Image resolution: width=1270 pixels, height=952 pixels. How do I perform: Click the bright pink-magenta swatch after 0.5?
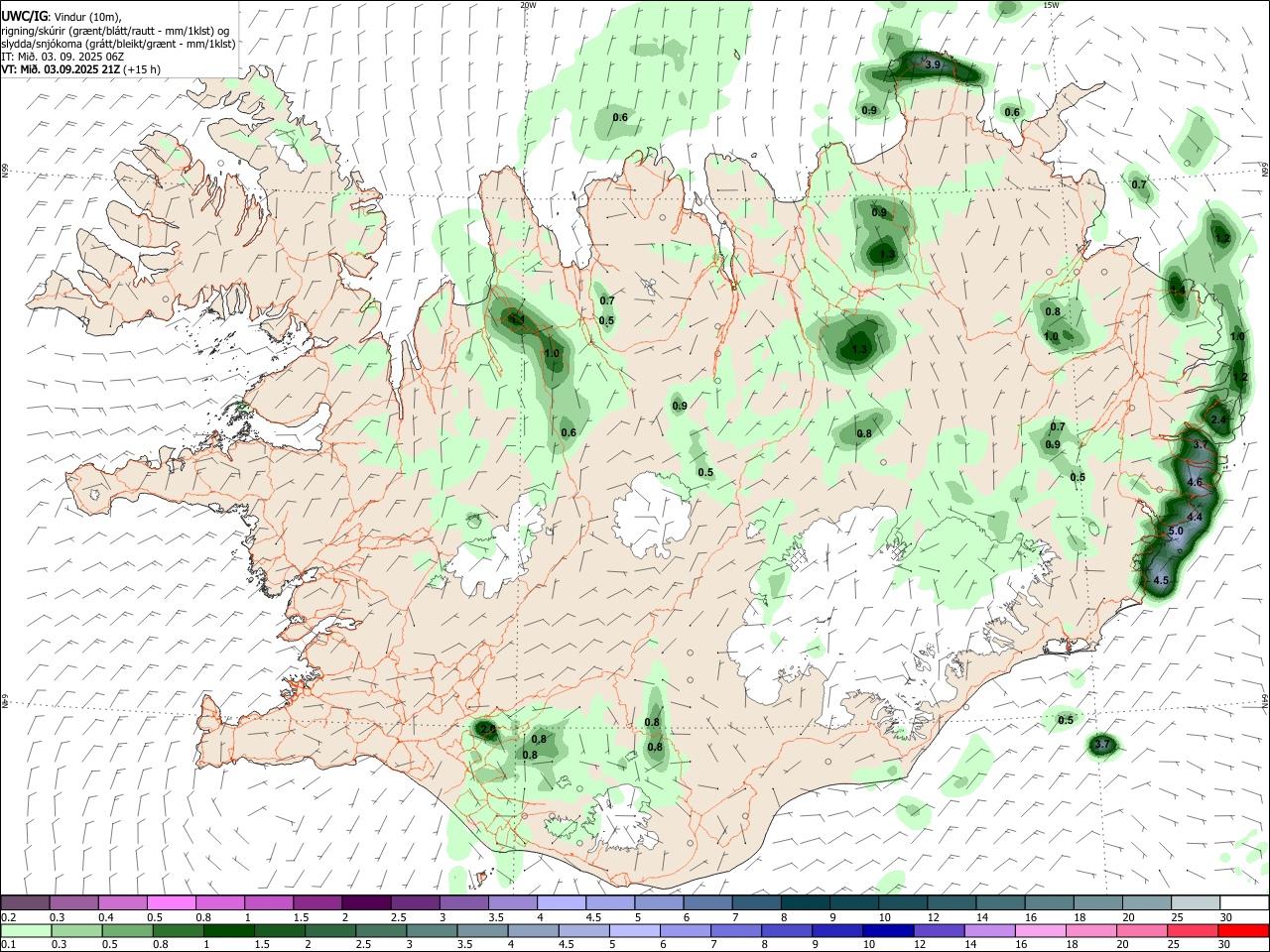click(x=170, y=902)
